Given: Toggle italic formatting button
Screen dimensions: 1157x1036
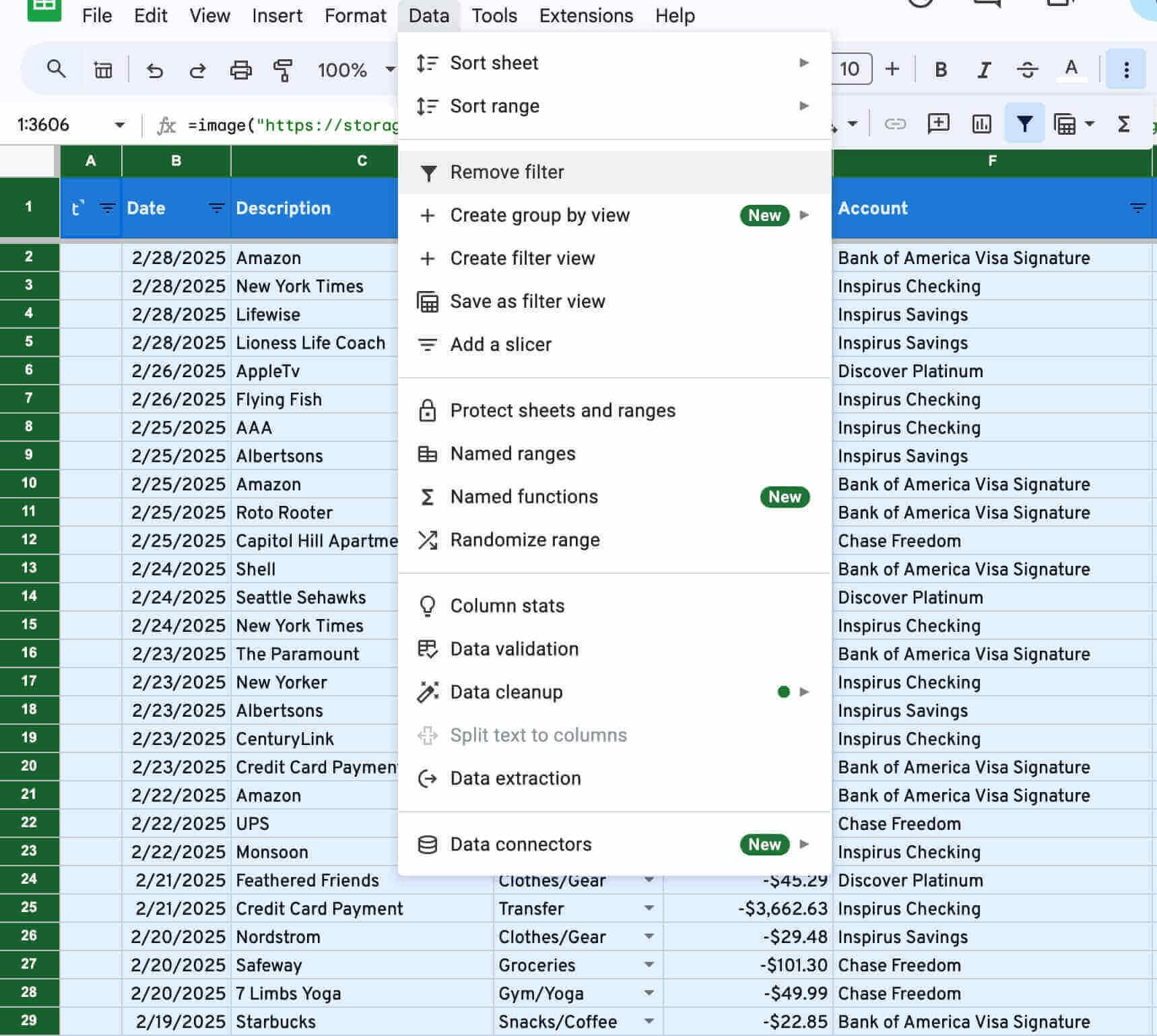Looking at the screenshot, I should [x=984, y=69].
